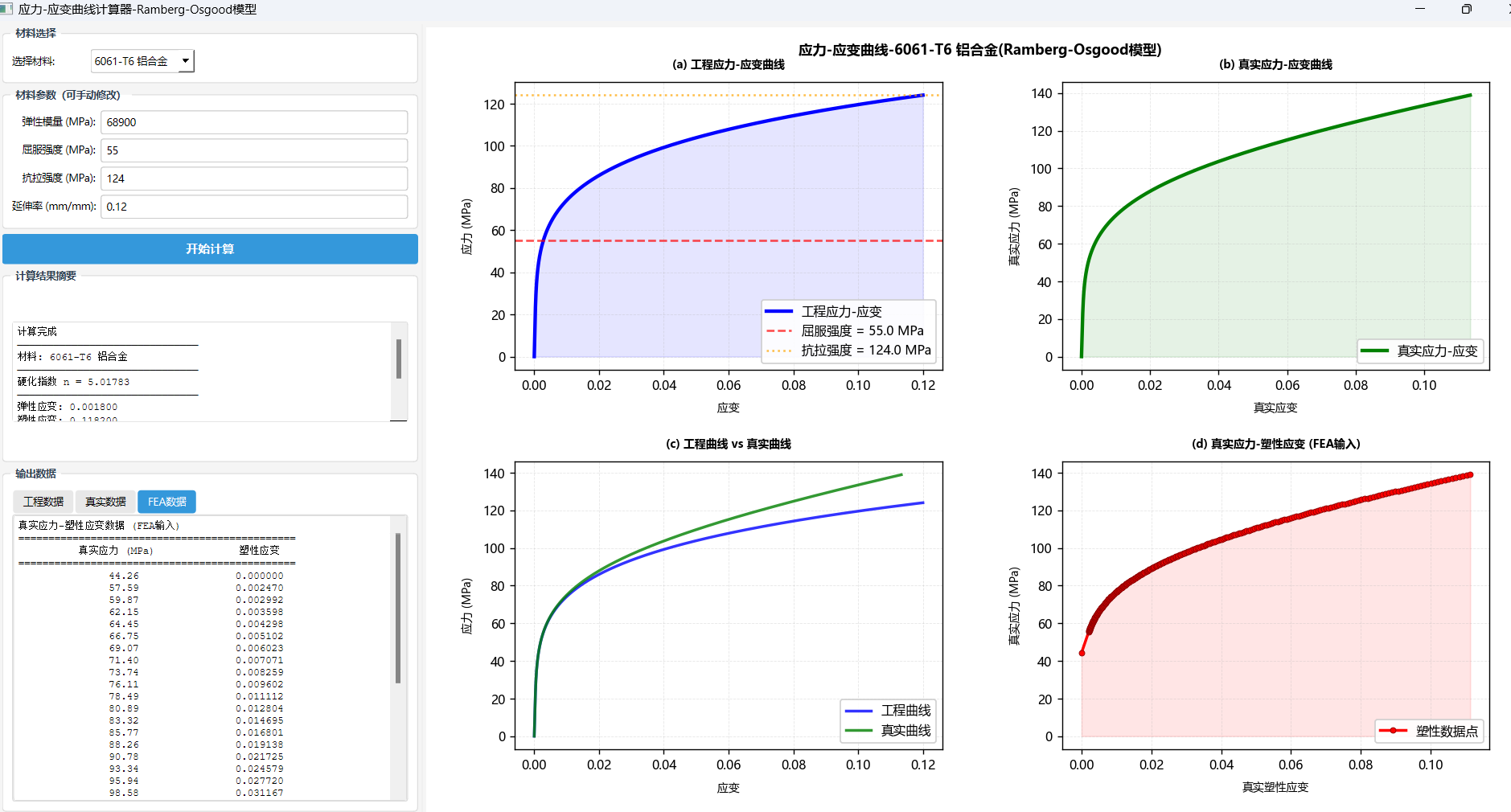Screen dimensions: 1511x812
Task: Click the app icon in title bar
Action: tap(6, 9)
